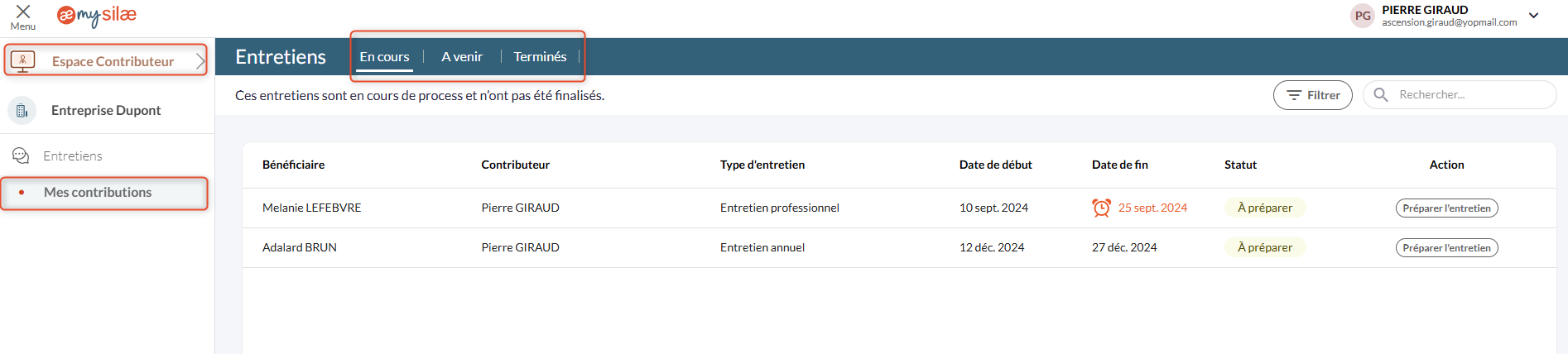Switch to the A venir tab
Screen dimensions: 1568x354
(x=462, y=56)
